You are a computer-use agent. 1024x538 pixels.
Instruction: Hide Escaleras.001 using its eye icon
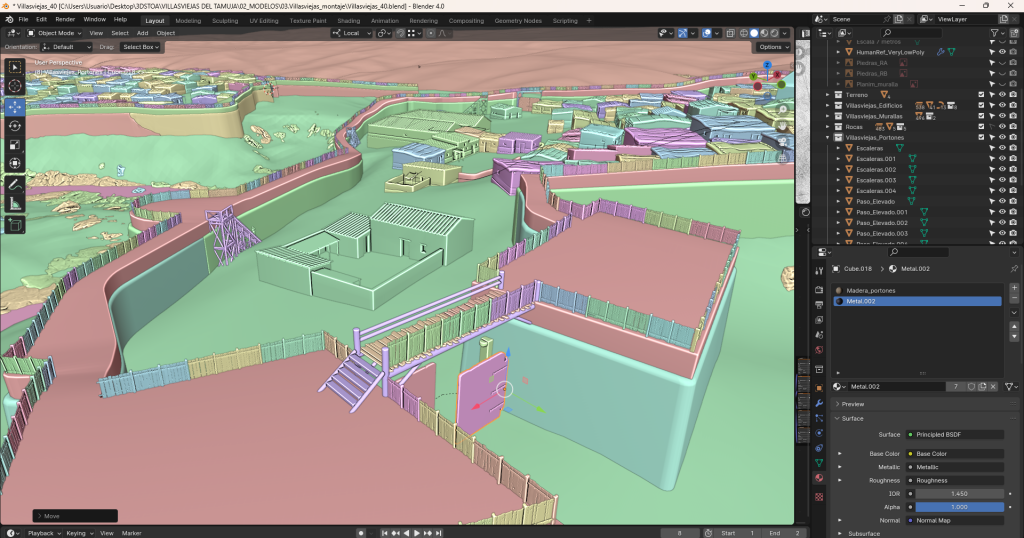click(x=1002, y=159)
